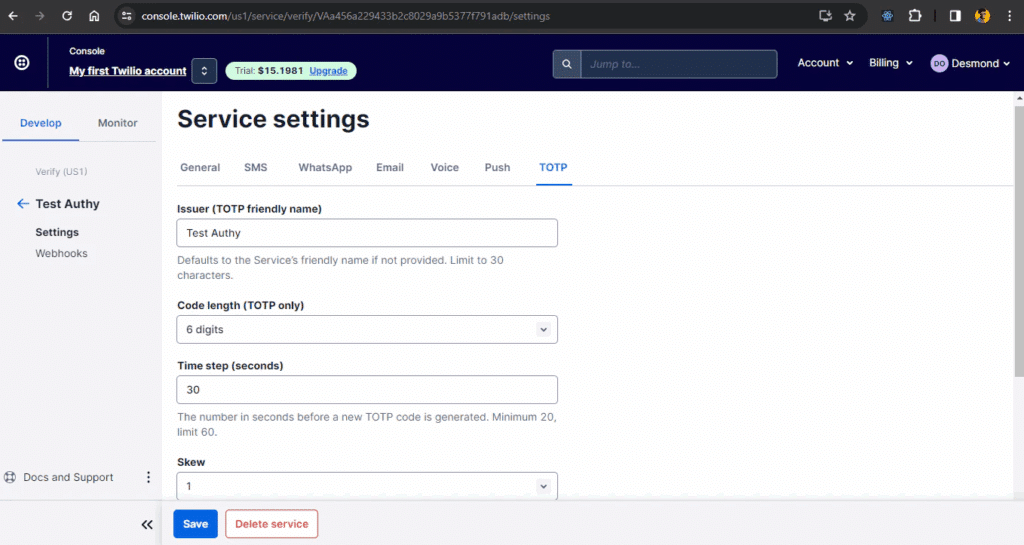Reload the page in browser
Viewport: 1024px width, 545px height.
click(x=67, y=16)
